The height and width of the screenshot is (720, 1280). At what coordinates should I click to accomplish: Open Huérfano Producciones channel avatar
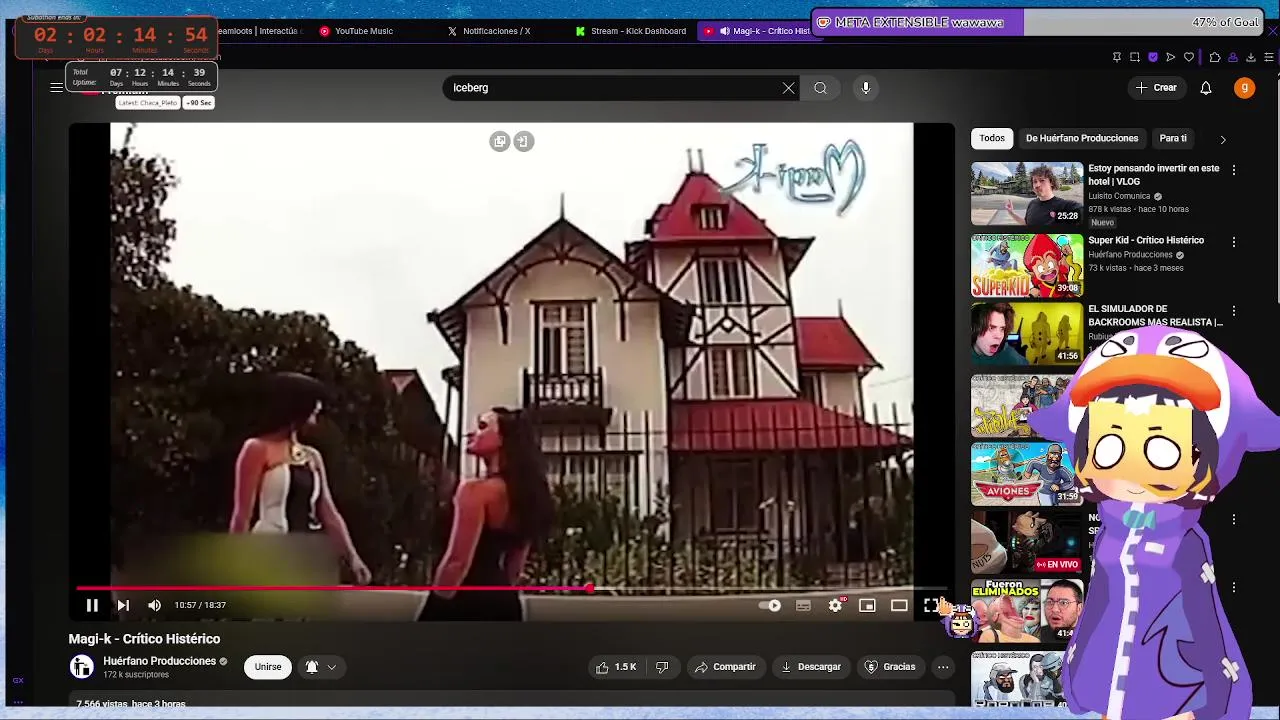82,666
